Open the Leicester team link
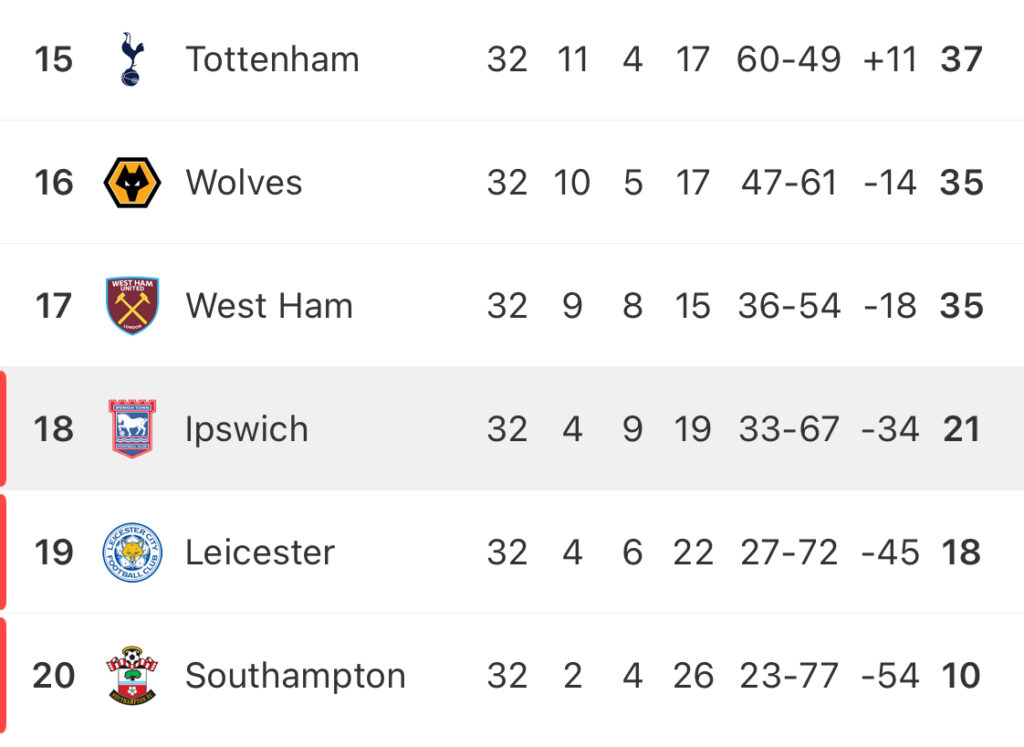This screenshot has height=747, width=1024. coord(260,552)
